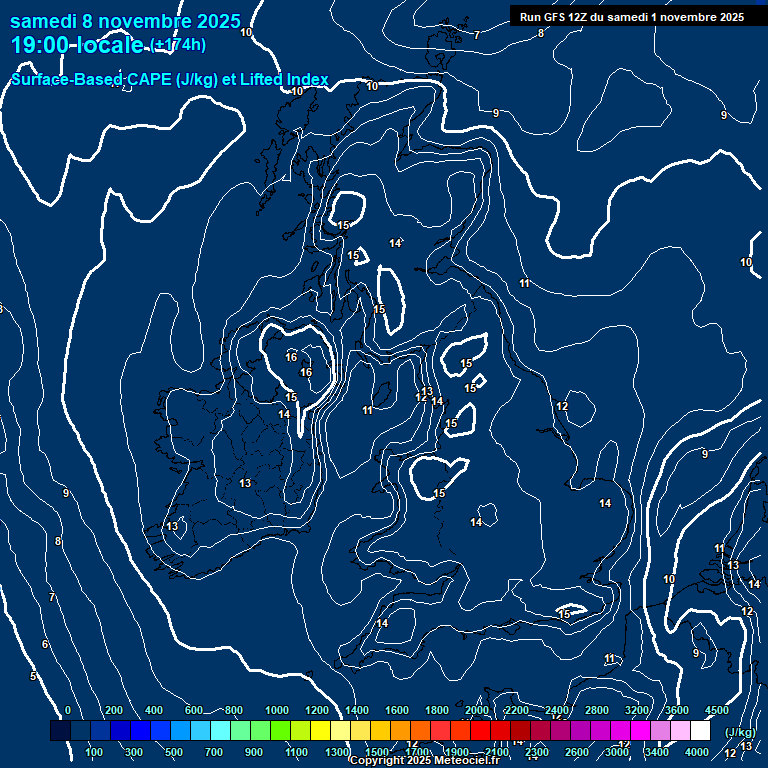Click the sky blue 500–600 legend swatch
768x768 pixels.
[x=180, y=730]
